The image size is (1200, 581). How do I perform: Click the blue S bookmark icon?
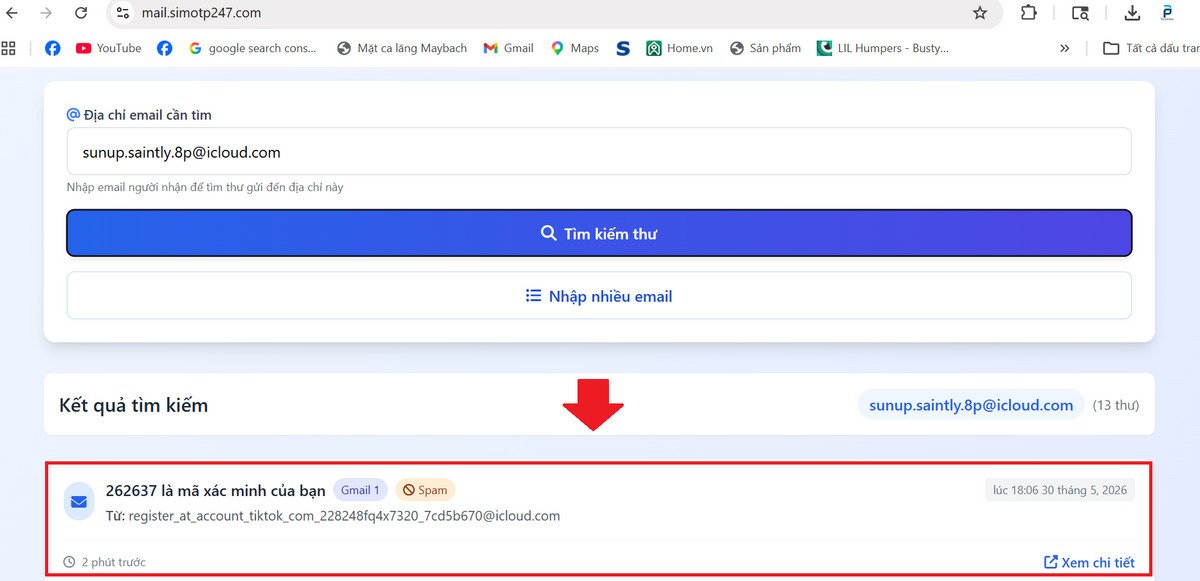pyautogui.click(x=623, y=48)
